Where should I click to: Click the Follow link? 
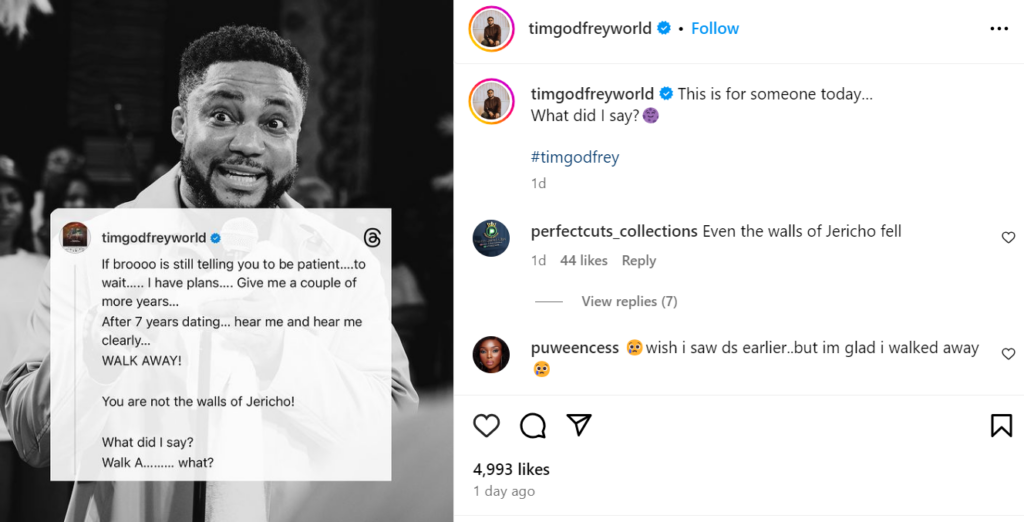tap(715, 28)
